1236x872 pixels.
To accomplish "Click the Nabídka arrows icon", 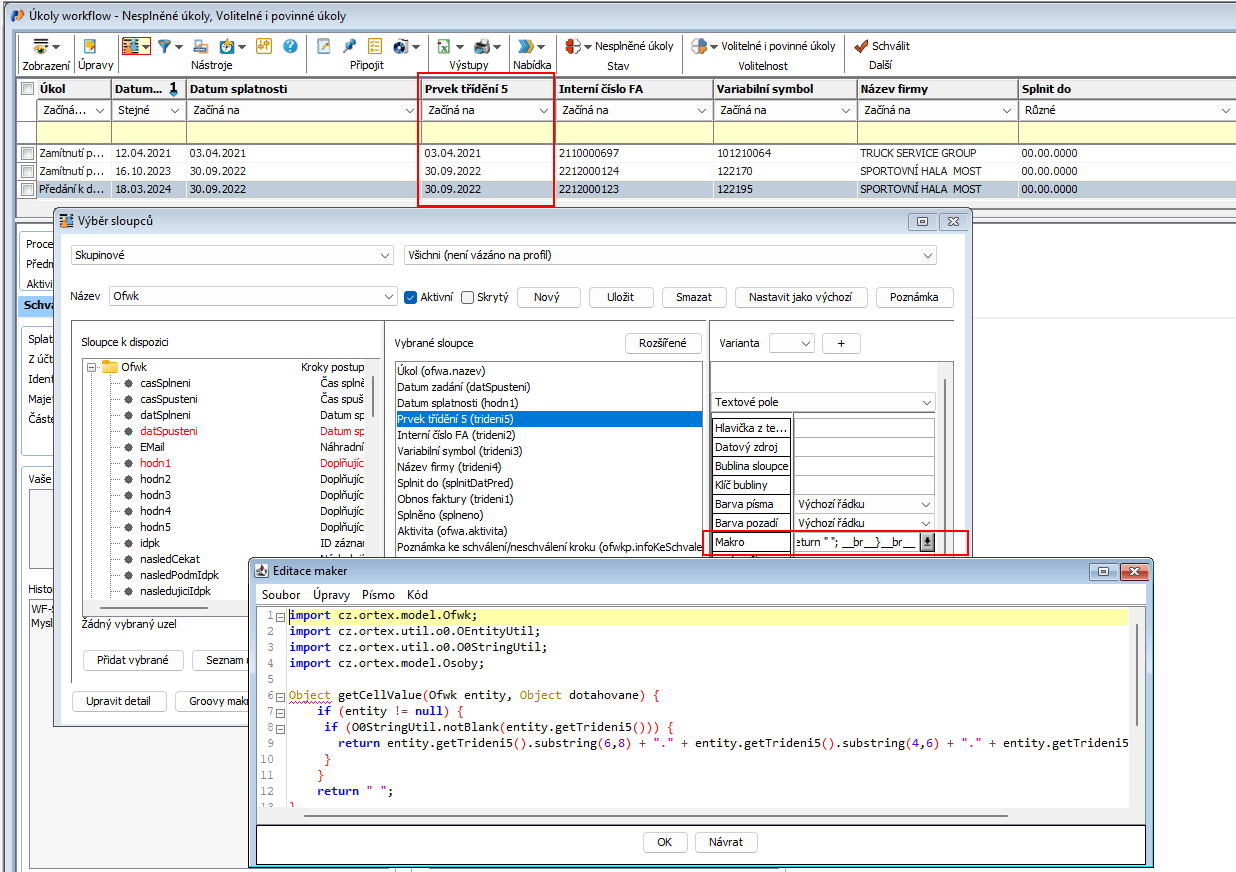I will [x=526, y=46].
